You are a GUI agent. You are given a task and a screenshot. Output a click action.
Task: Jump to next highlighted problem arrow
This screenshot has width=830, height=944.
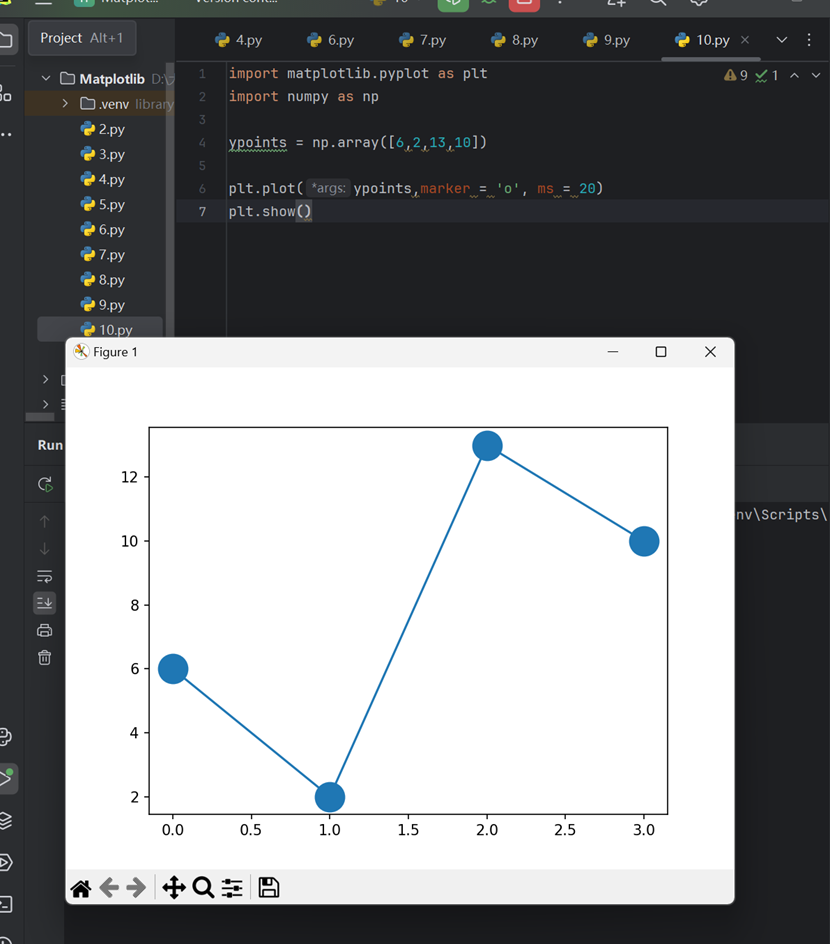point(816,75)
